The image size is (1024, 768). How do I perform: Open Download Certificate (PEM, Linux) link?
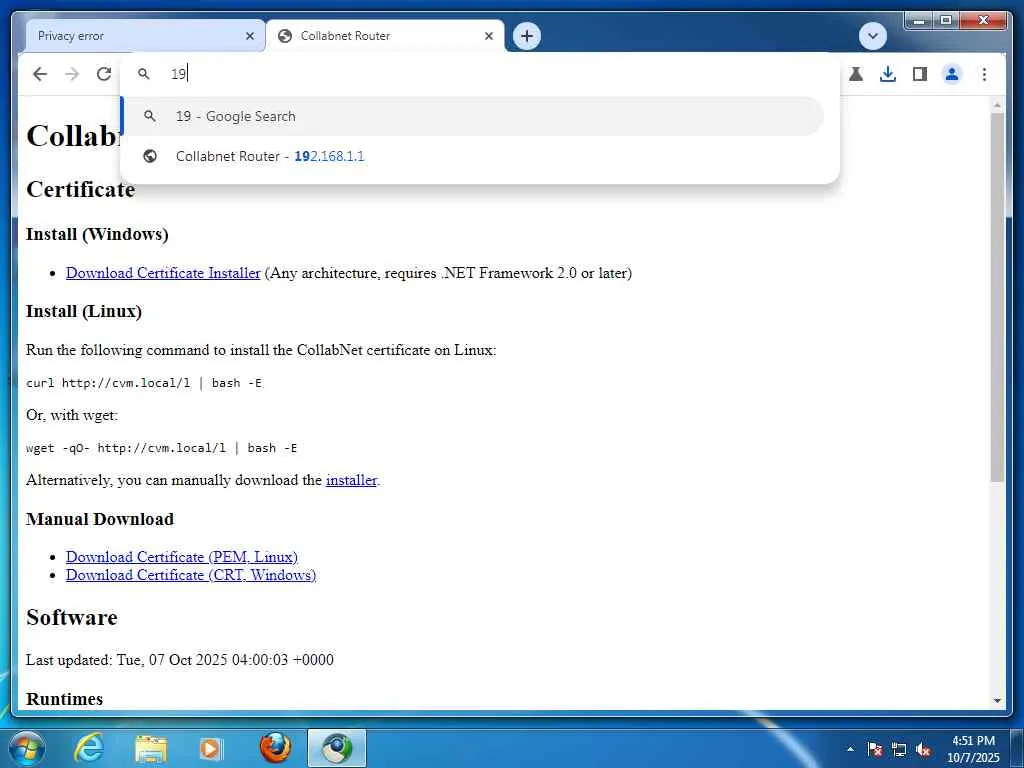click(182, 557)
